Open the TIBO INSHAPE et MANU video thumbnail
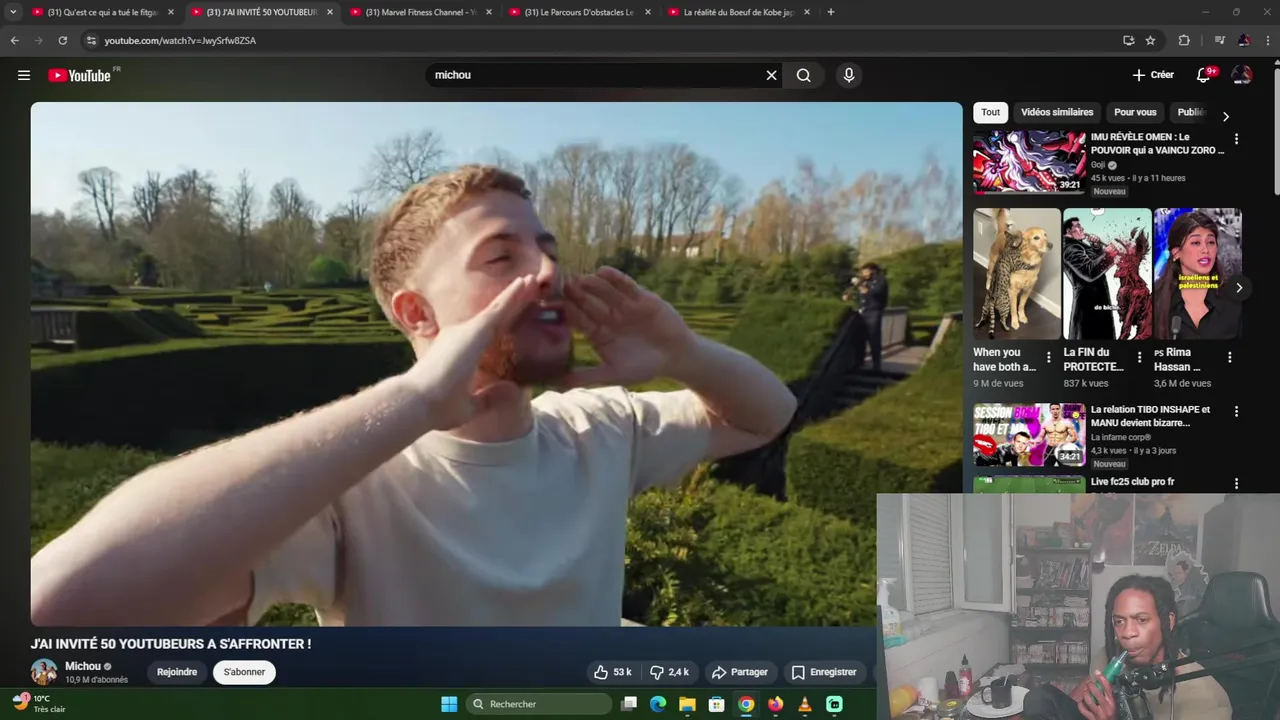1280x720 pixels. point(1029,435)
